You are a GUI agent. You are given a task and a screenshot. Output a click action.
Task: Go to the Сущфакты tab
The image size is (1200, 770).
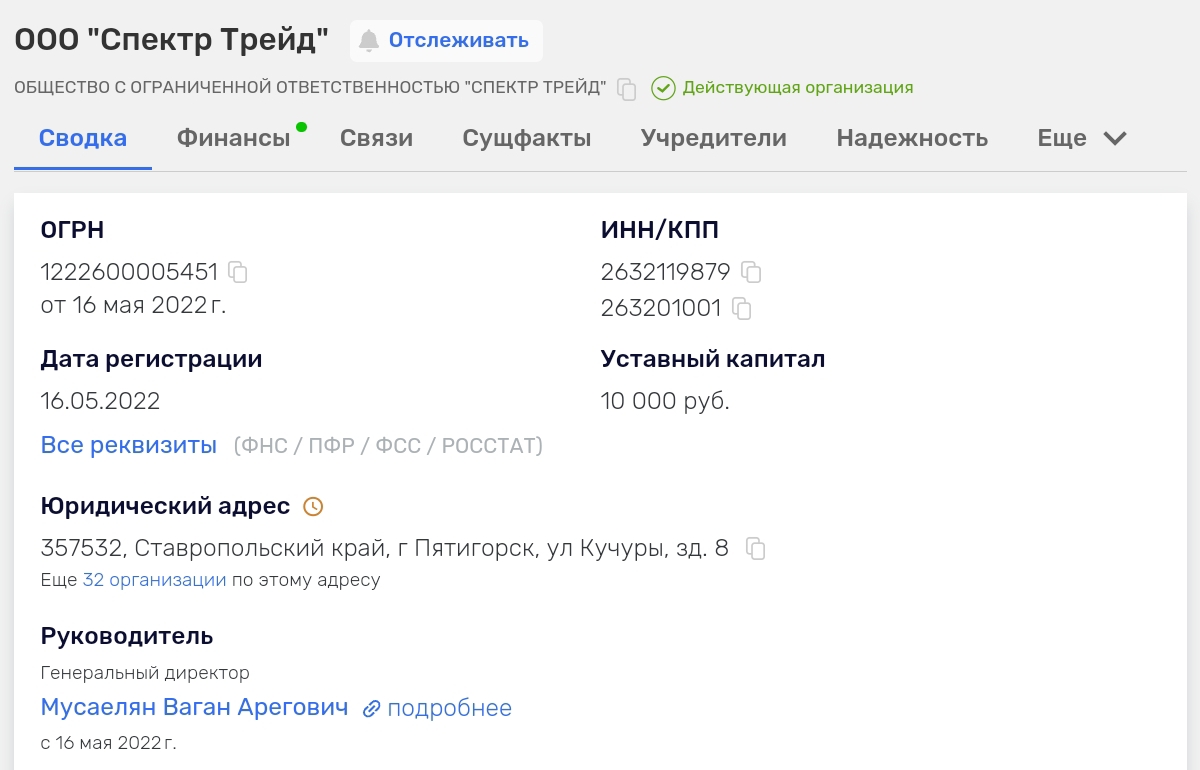(526, 138)
